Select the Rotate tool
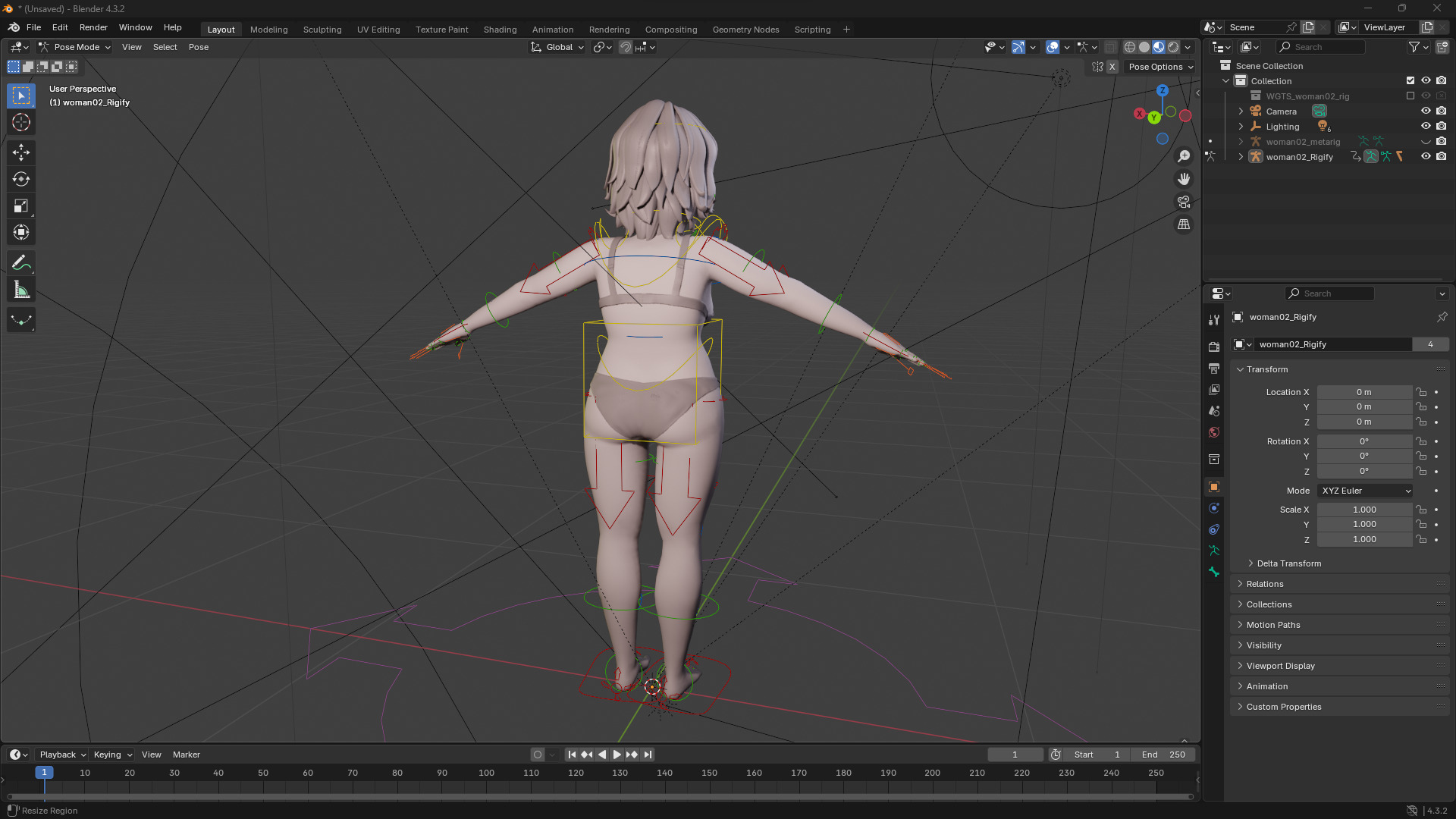Screen dimensions: 1456x819 [x=20, y=179]
